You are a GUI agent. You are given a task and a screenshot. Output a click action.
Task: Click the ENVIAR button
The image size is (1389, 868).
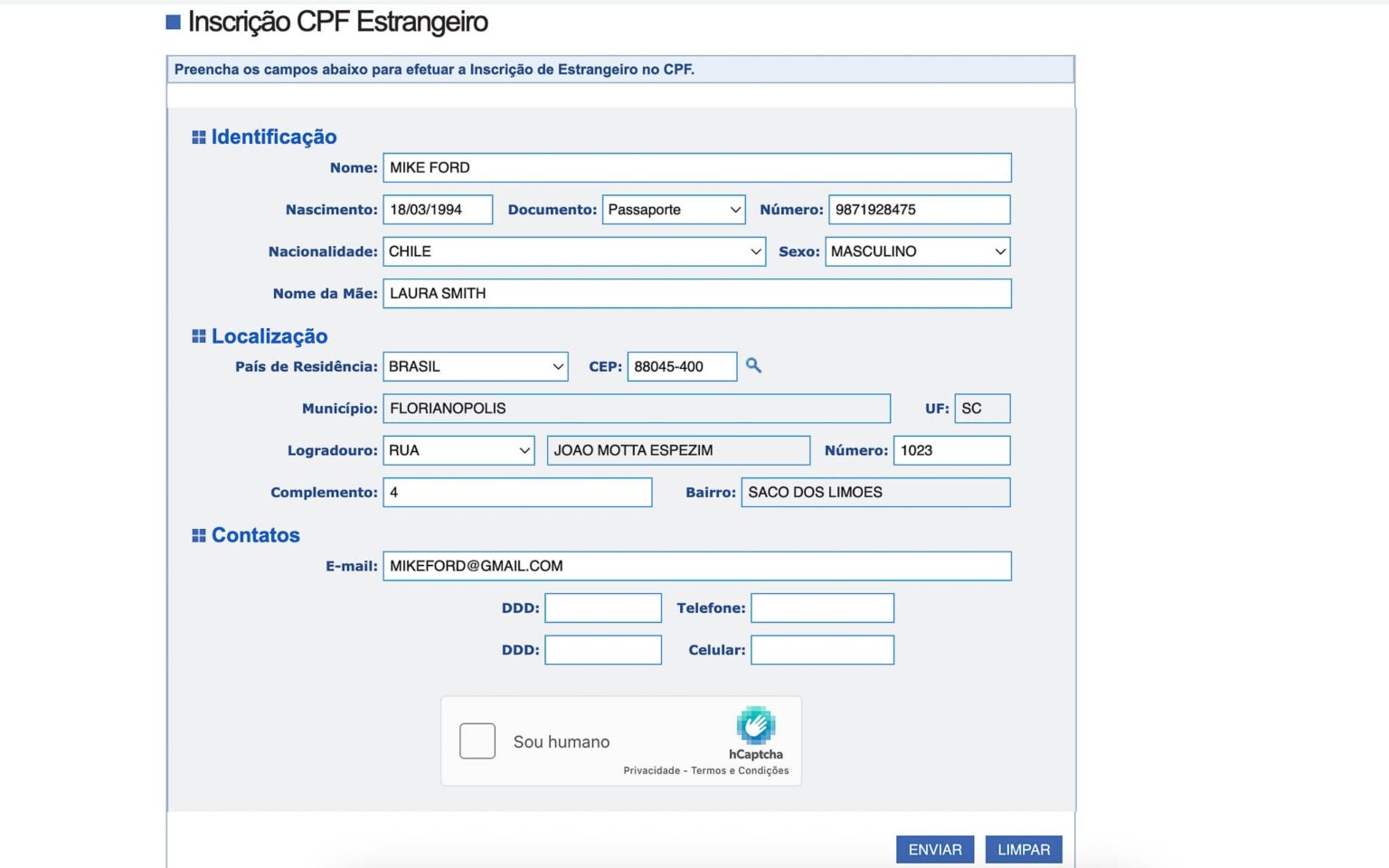pyautogui.click(x=934, y=849)
